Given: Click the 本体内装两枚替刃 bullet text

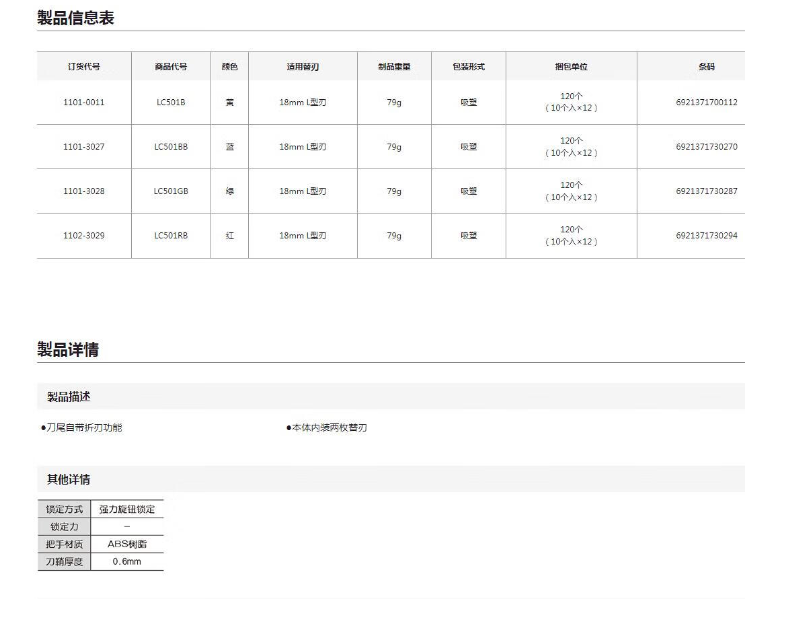Looking at the screenshot, I should click(328, 428).
